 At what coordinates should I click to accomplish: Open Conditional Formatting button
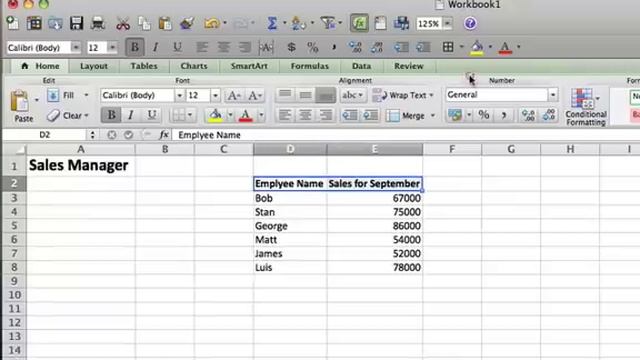tap(585, 107)
